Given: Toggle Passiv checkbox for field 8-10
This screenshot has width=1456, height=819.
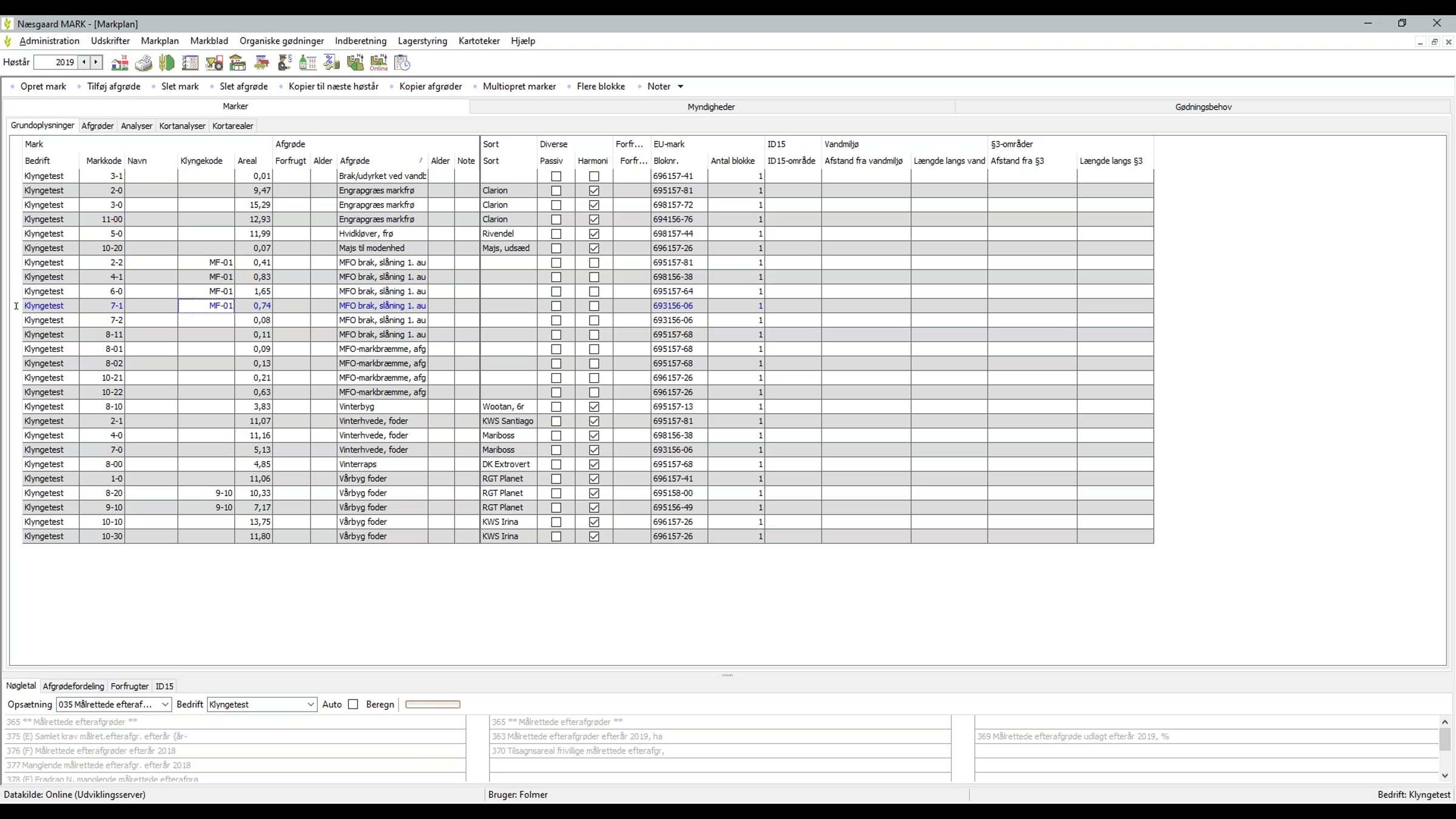Looking at the screenshot, I should pyautogui.click(x=556, y=406).
